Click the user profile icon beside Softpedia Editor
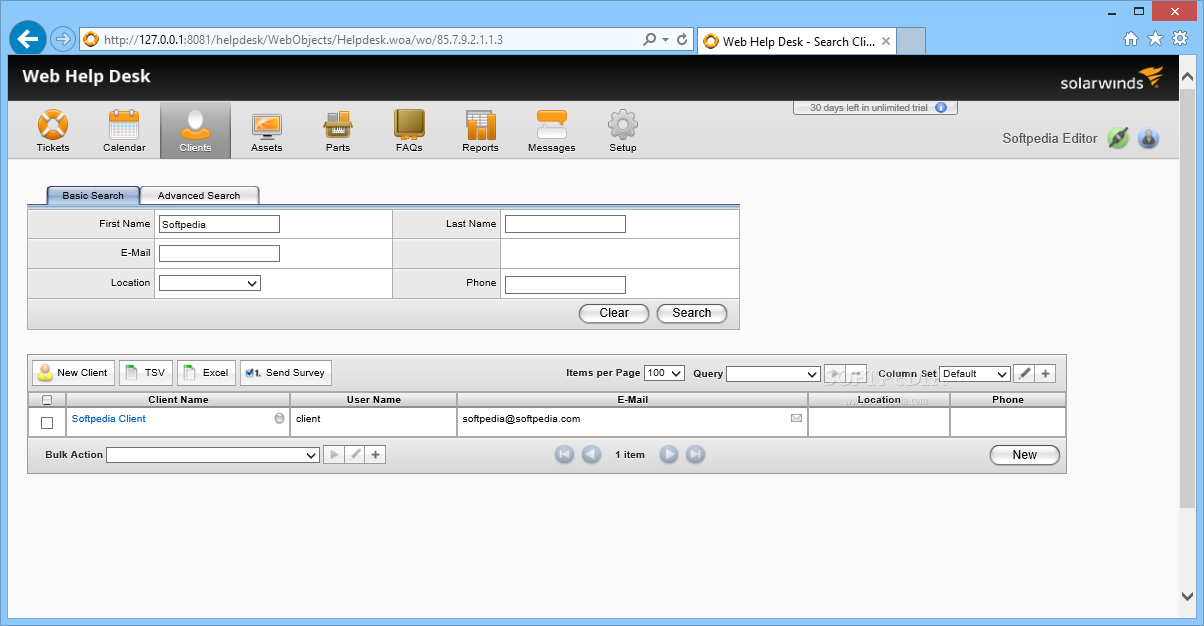Screen dimensions: 1204x626 (1148, 138)
